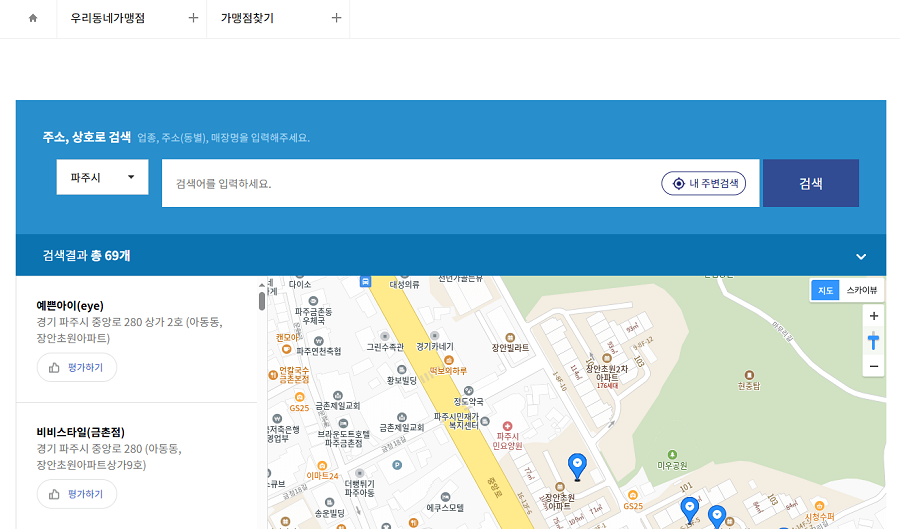Click the GS25 icon by 금촌제일교회
The height and width of the screenshot is (529, 900).
tap(300, 397)
